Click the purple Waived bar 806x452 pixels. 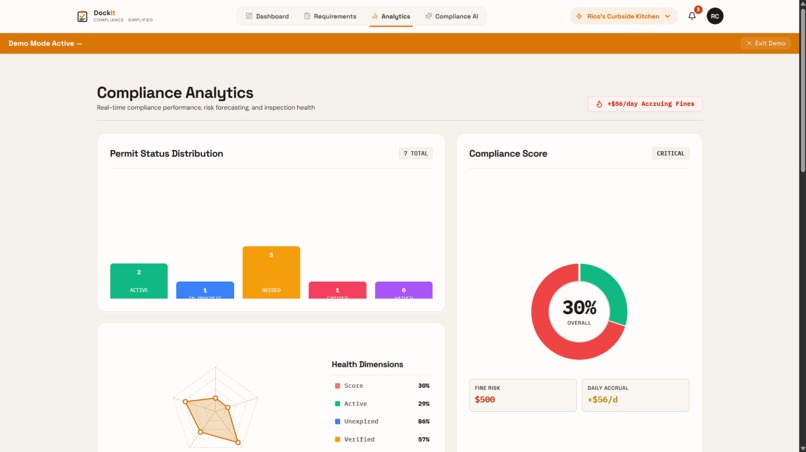[x=404, y=290]
